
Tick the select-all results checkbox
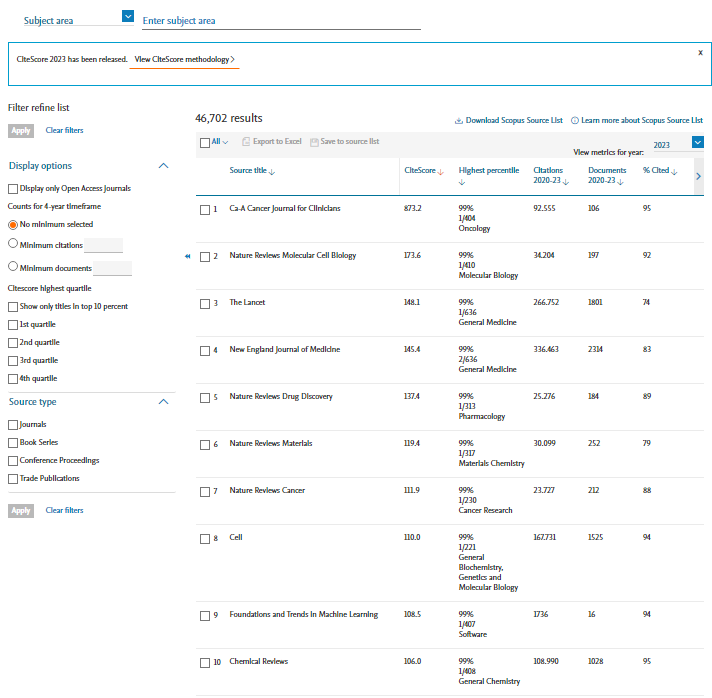[205, 143]
